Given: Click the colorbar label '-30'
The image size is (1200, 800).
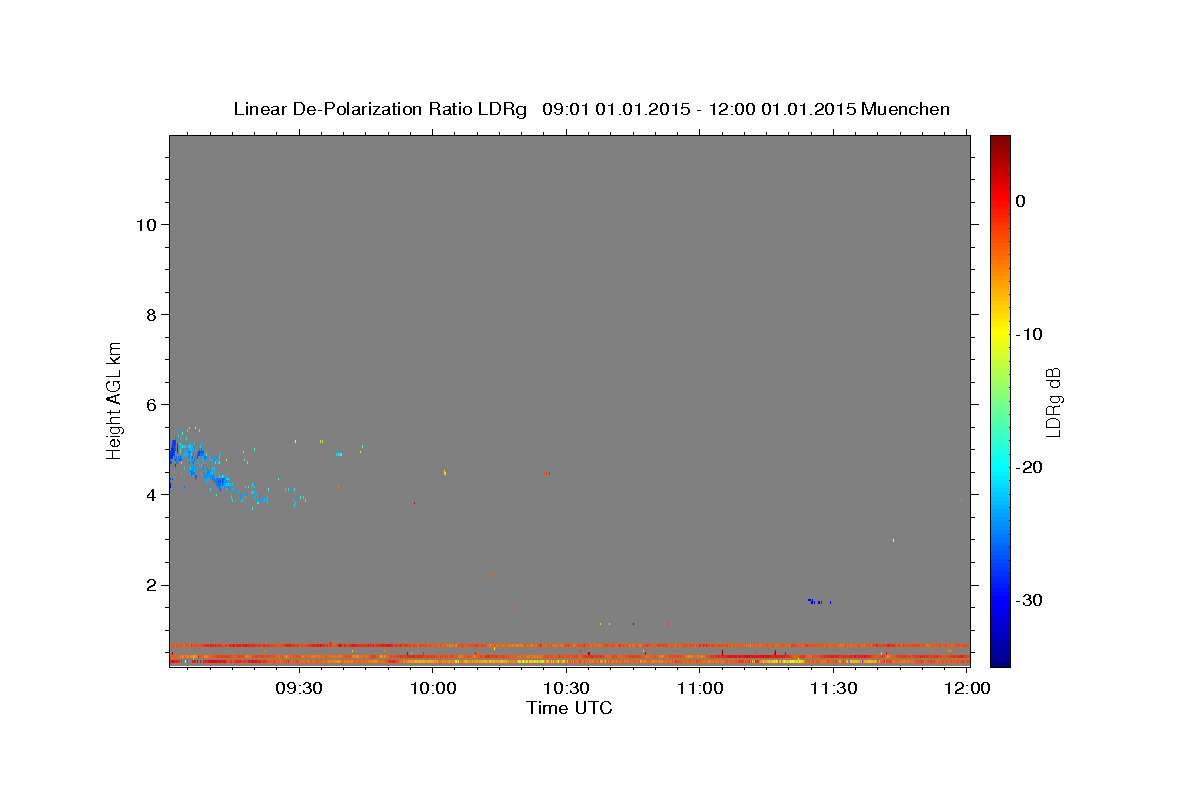Looking at the screenshot, I should 1031,600.
